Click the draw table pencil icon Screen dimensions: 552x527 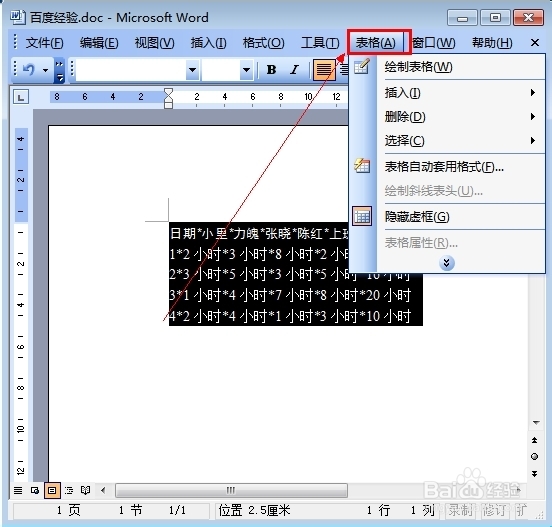[362, 66]
